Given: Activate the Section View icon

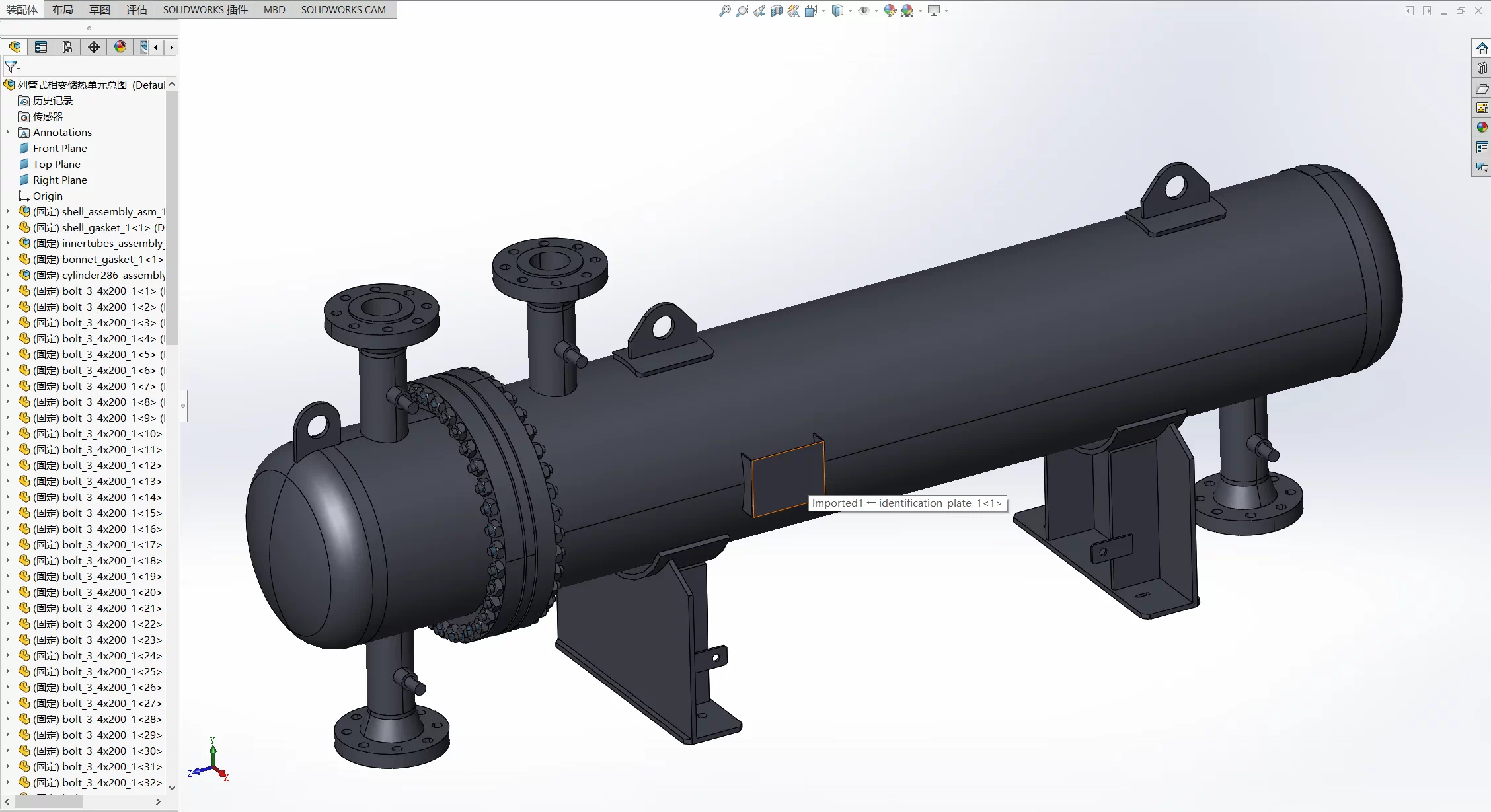Looking at the screenshot, I should click(x=777, y=11).
